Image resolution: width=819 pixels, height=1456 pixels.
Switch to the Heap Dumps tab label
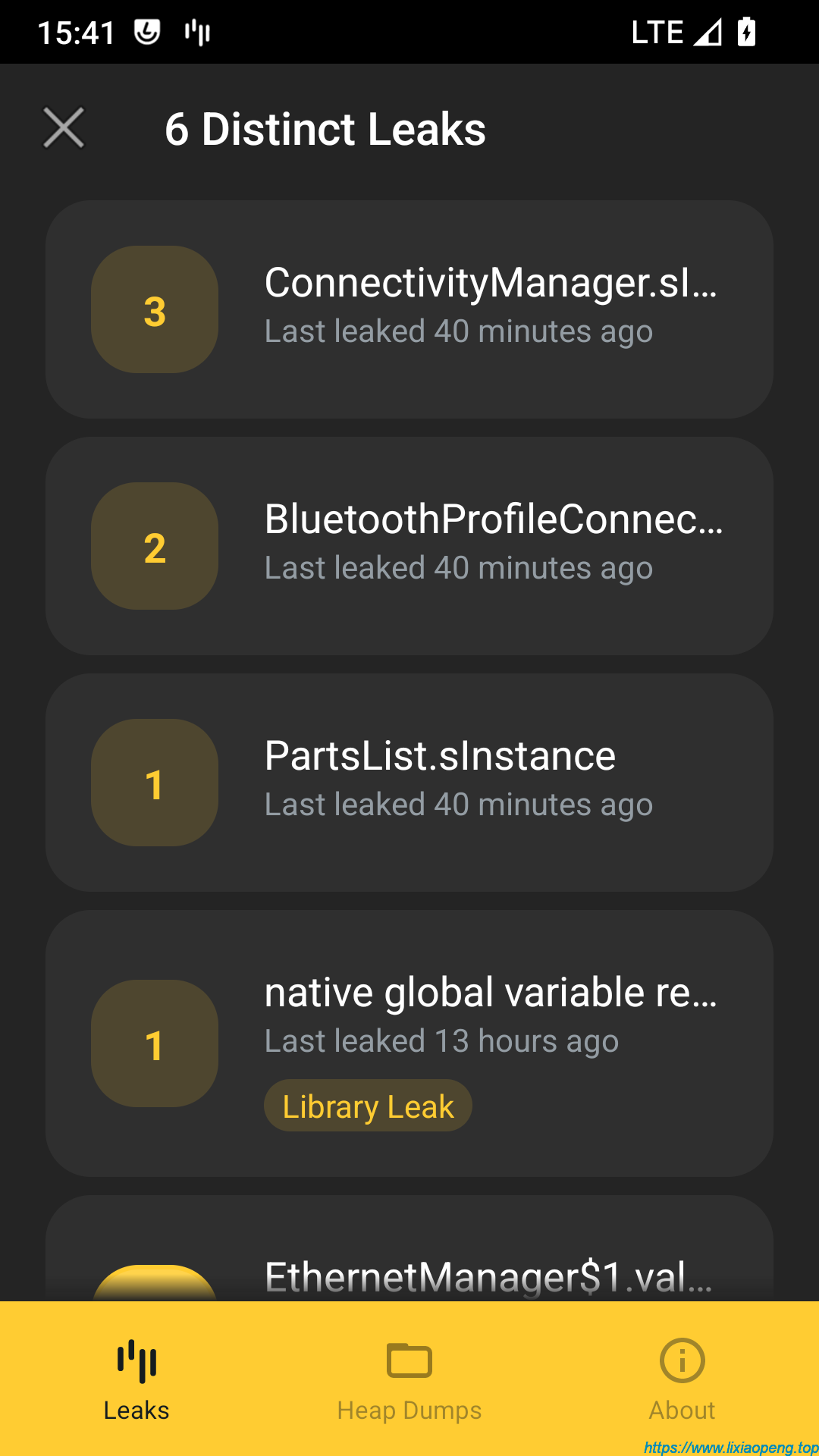click(x=409, y=1410)
